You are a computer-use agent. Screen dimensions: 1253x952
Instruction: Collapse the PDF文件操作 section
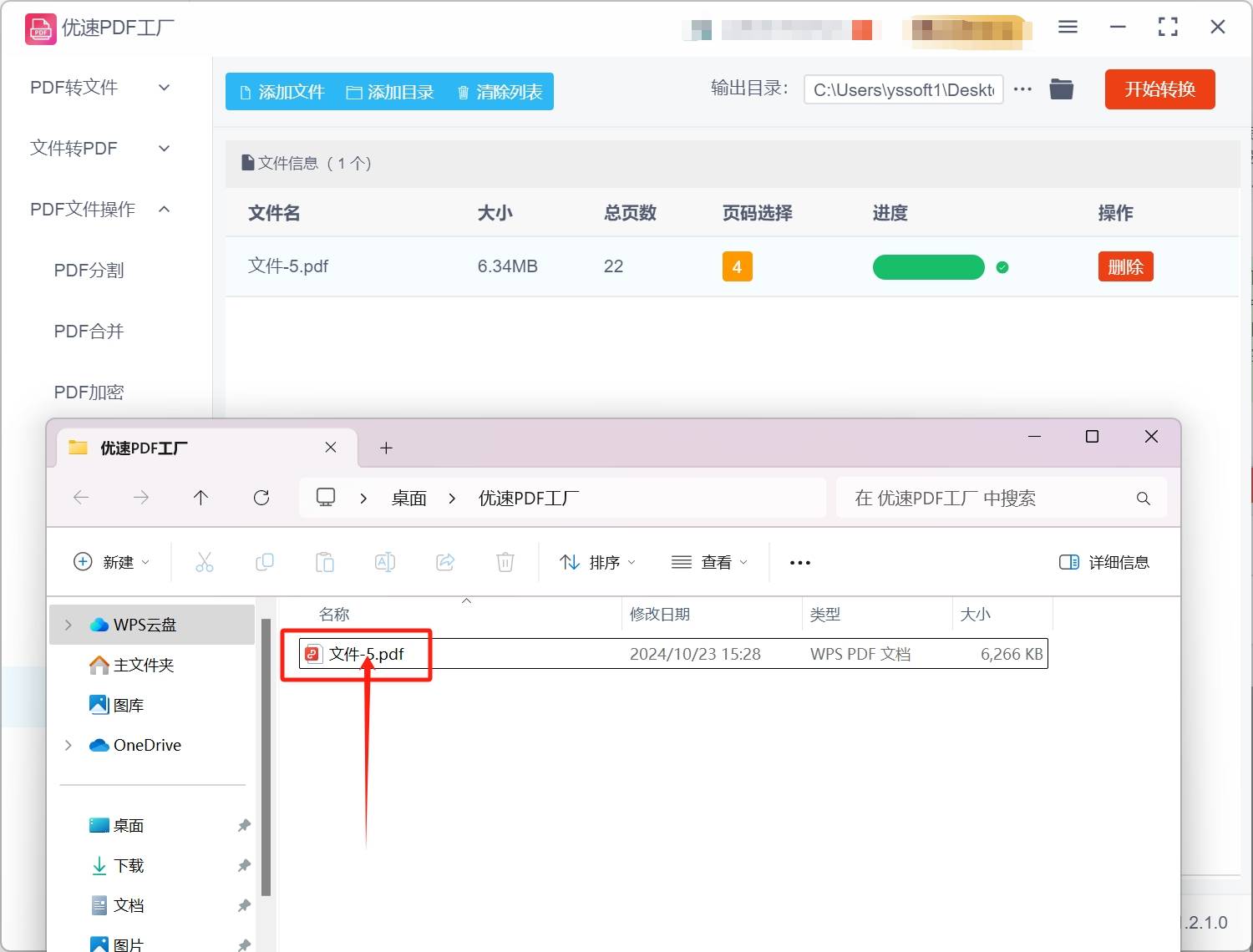point(165,209)
